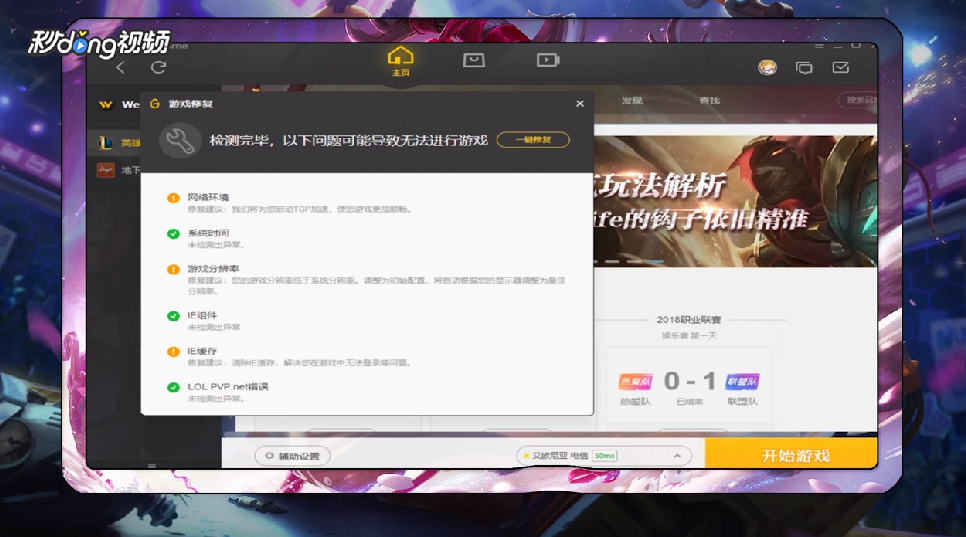The width and height of the screenshot is (966, 537).
Task: Go back with the left arrow
Action: tap(121, 68)
